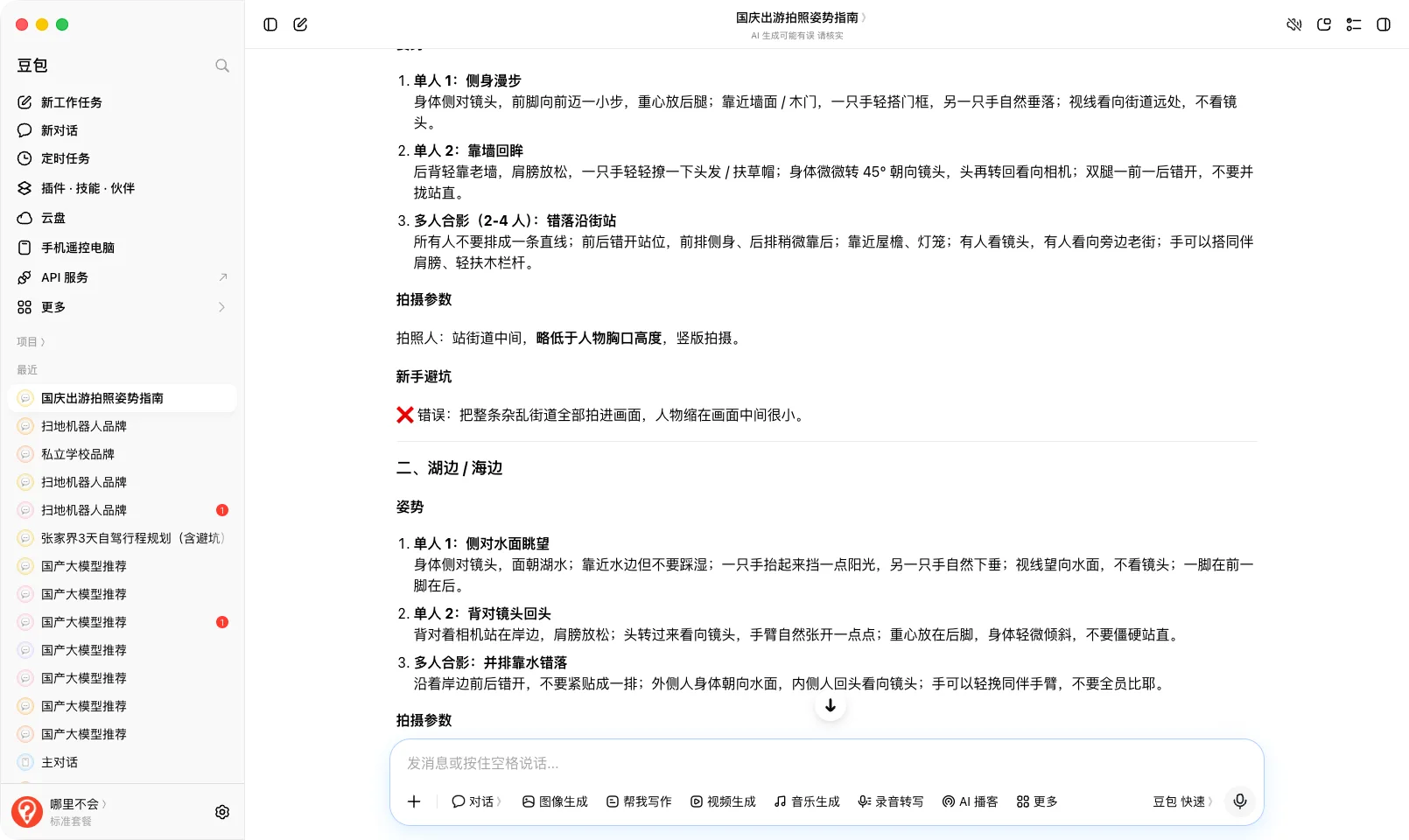Select AI 播客 tool

tap(971, 801)
